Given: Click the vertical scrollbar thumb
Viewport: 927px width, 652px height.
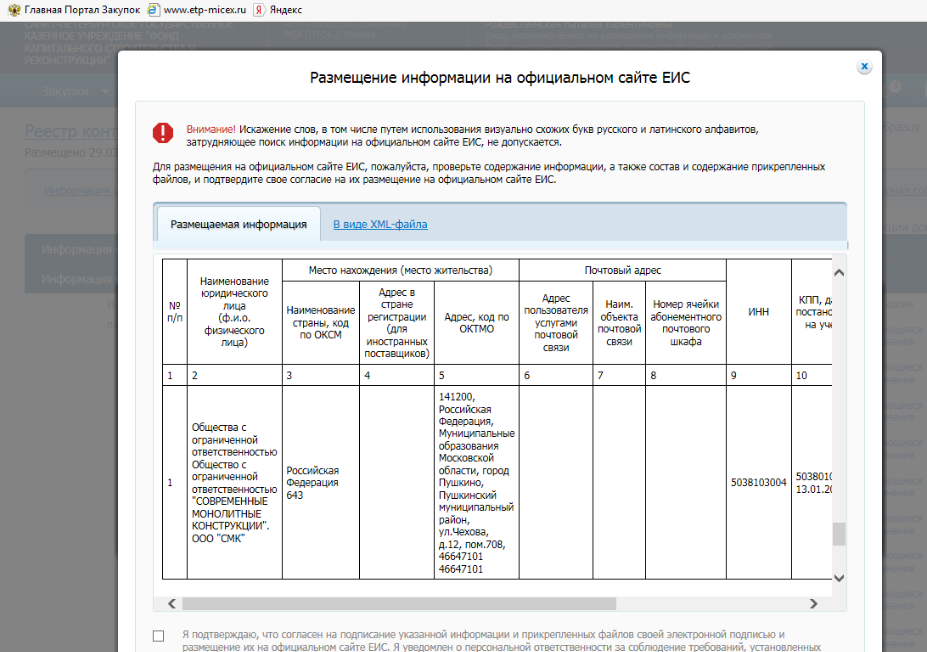Looking at the screenshot, I should [839, 534].
